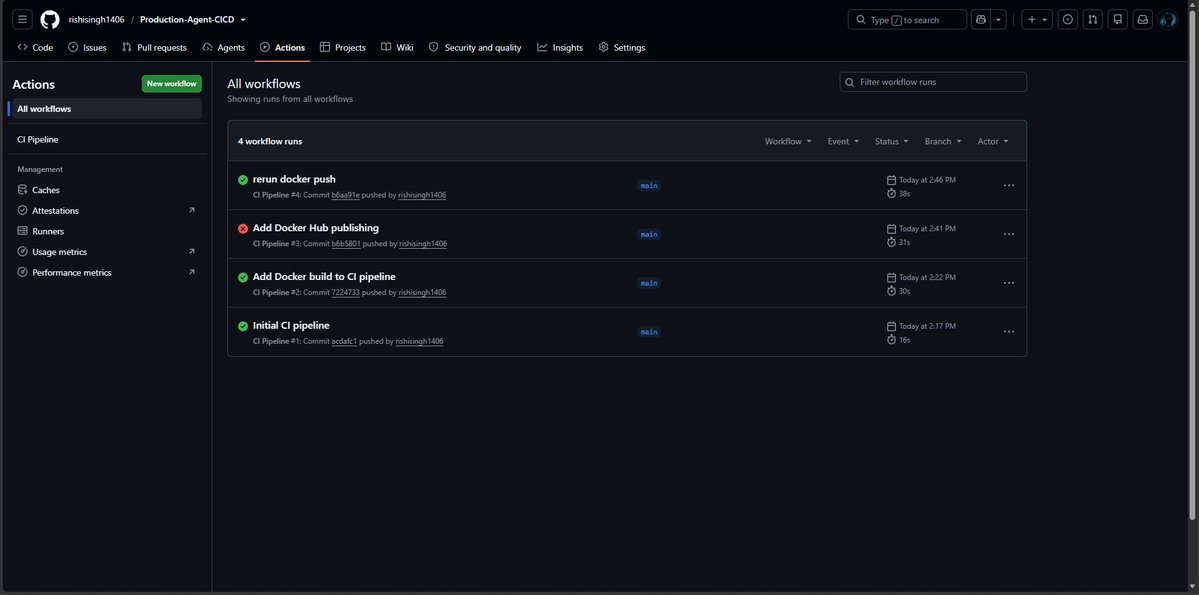1199x595 pixels.
Task: Open Performance metrics page
Action: point(106,272)
